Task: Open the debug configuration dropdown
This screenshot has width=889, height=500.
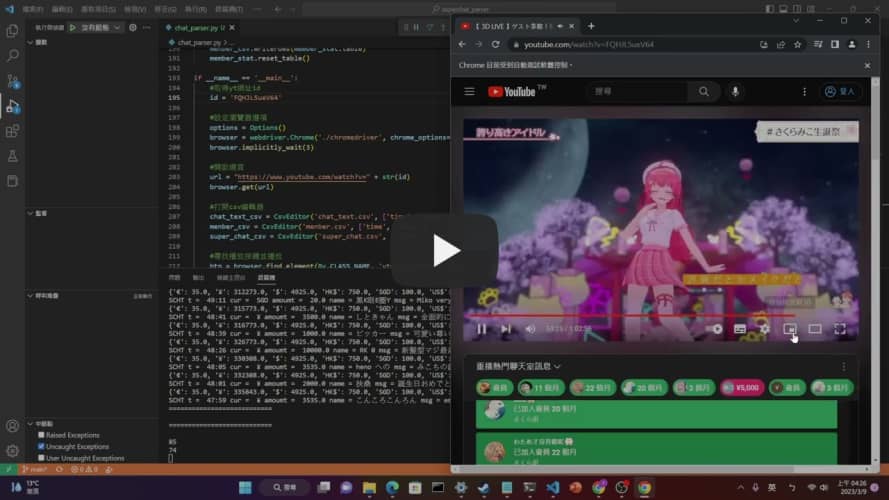Action: coord(101,27)
